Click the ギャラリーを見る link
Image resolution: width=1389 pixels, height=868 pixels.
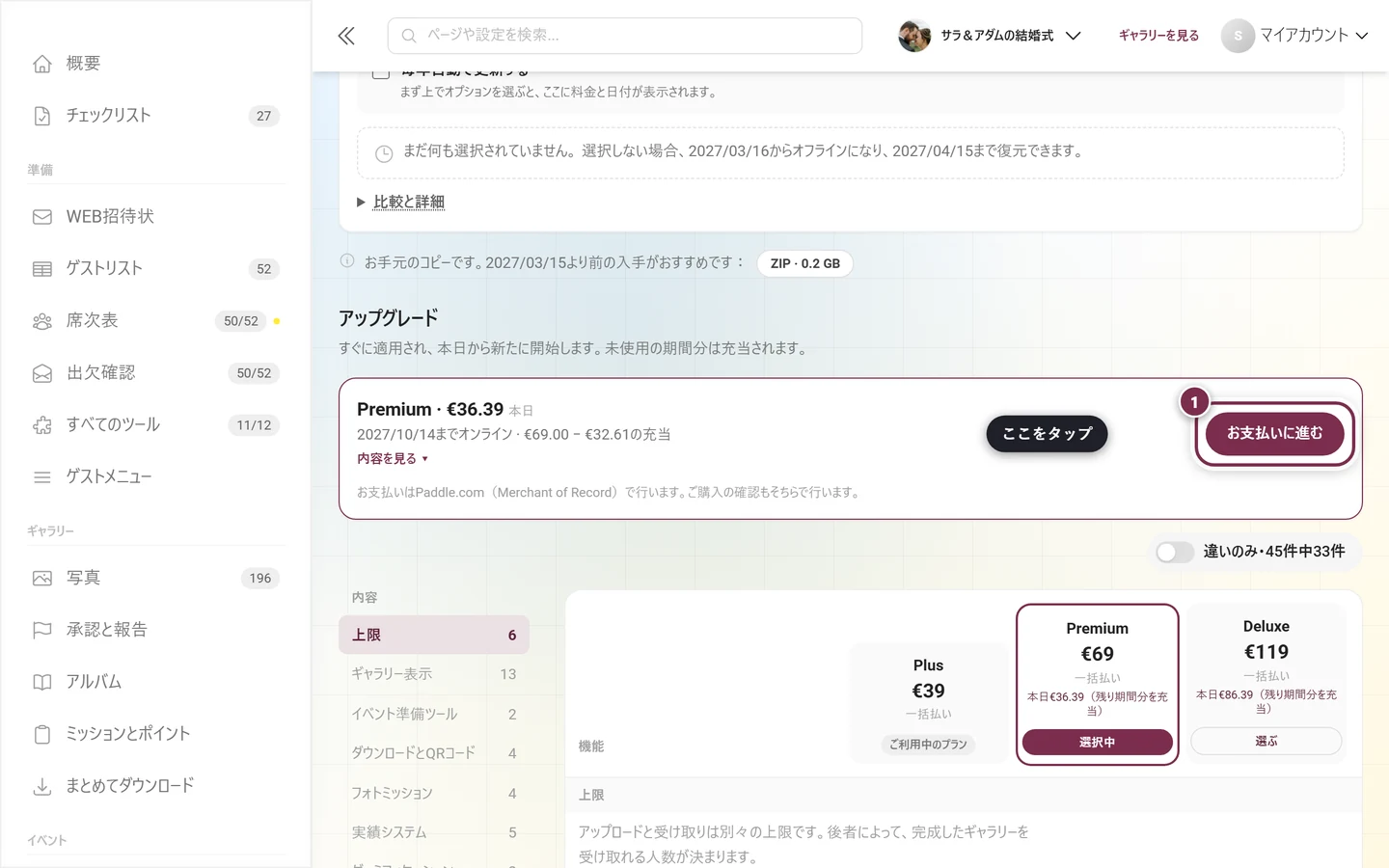[1158, 36]
